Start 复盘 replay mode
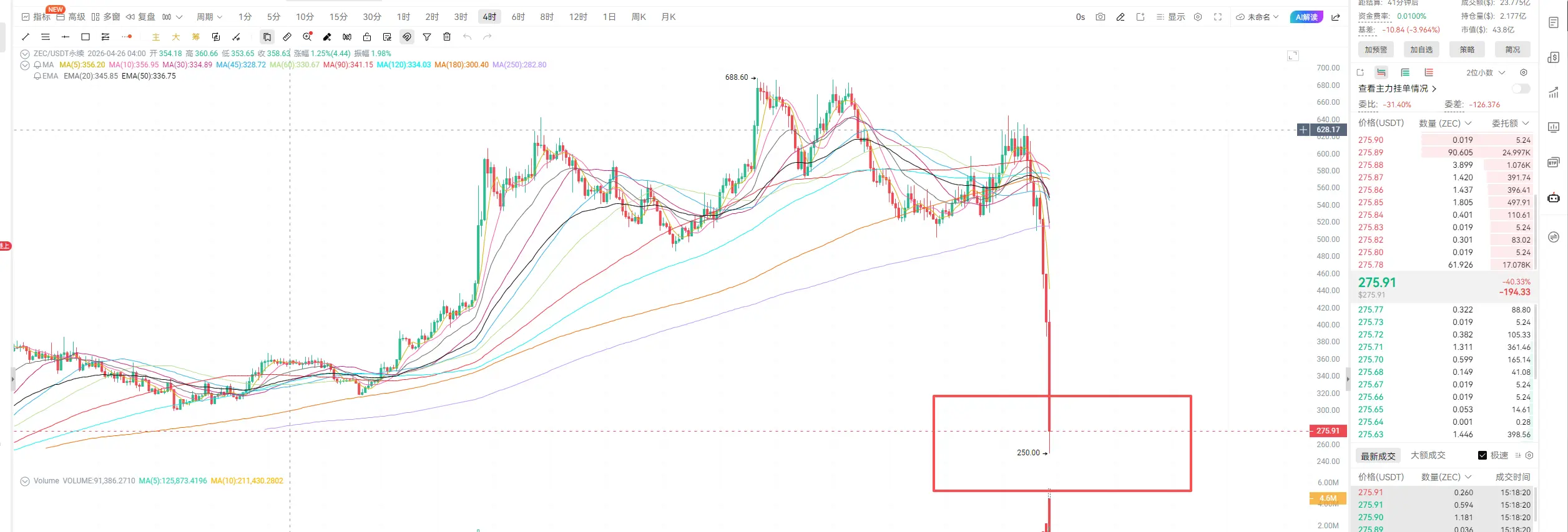Screen dimensions: 1568x532 coord(140,17)
